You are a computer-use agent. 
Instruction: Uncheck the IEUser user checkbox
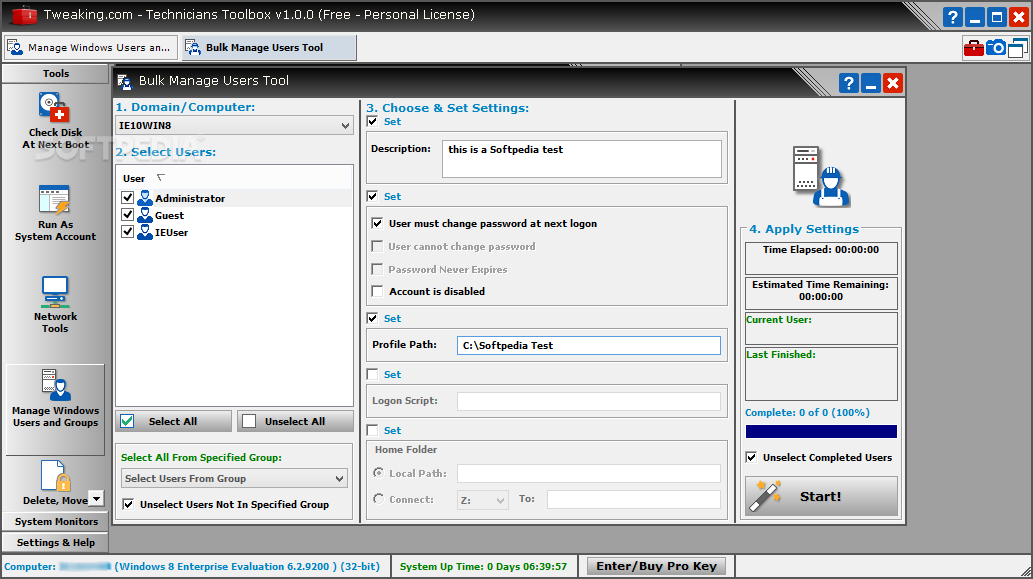[x=128, y=232]
